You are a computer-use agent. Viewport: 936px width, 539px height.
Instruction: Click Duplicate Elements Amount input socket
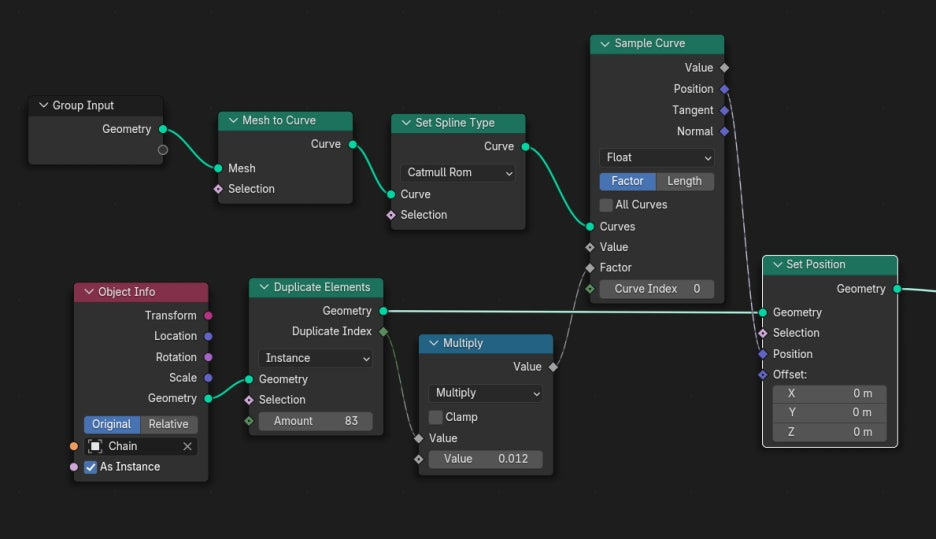250,421
